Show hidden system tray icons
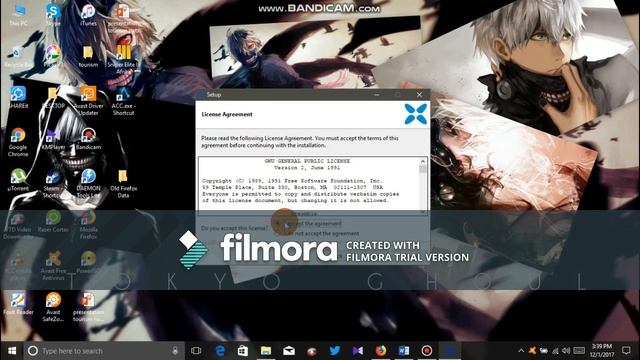The height and width of the screenshot is (360, 640). (x=521, y=351)
